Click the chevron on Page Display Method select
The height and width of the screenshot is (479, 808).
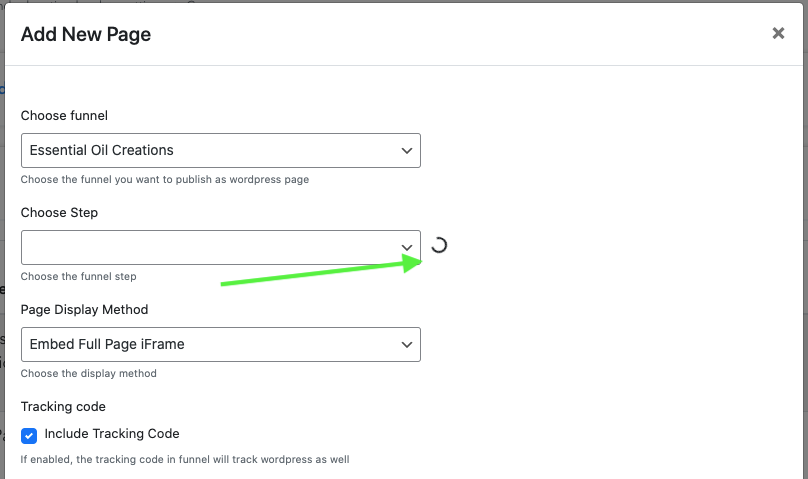point(406,344)
